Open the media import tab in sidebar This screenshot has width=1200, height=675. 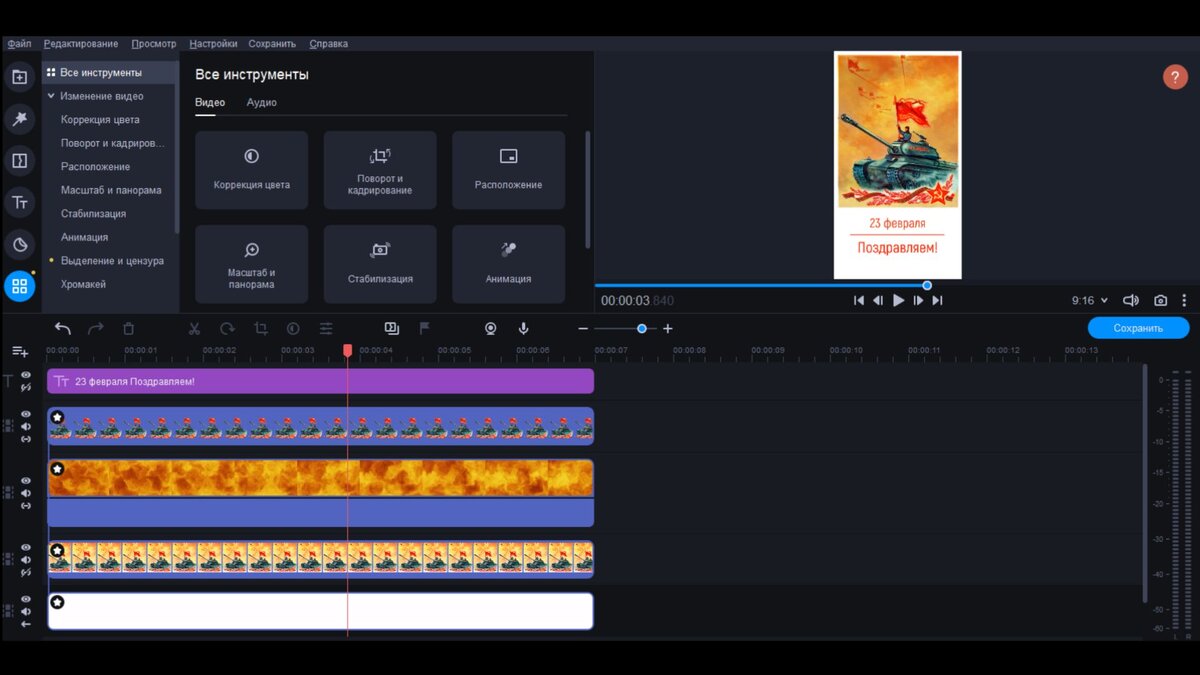[19, 77]
